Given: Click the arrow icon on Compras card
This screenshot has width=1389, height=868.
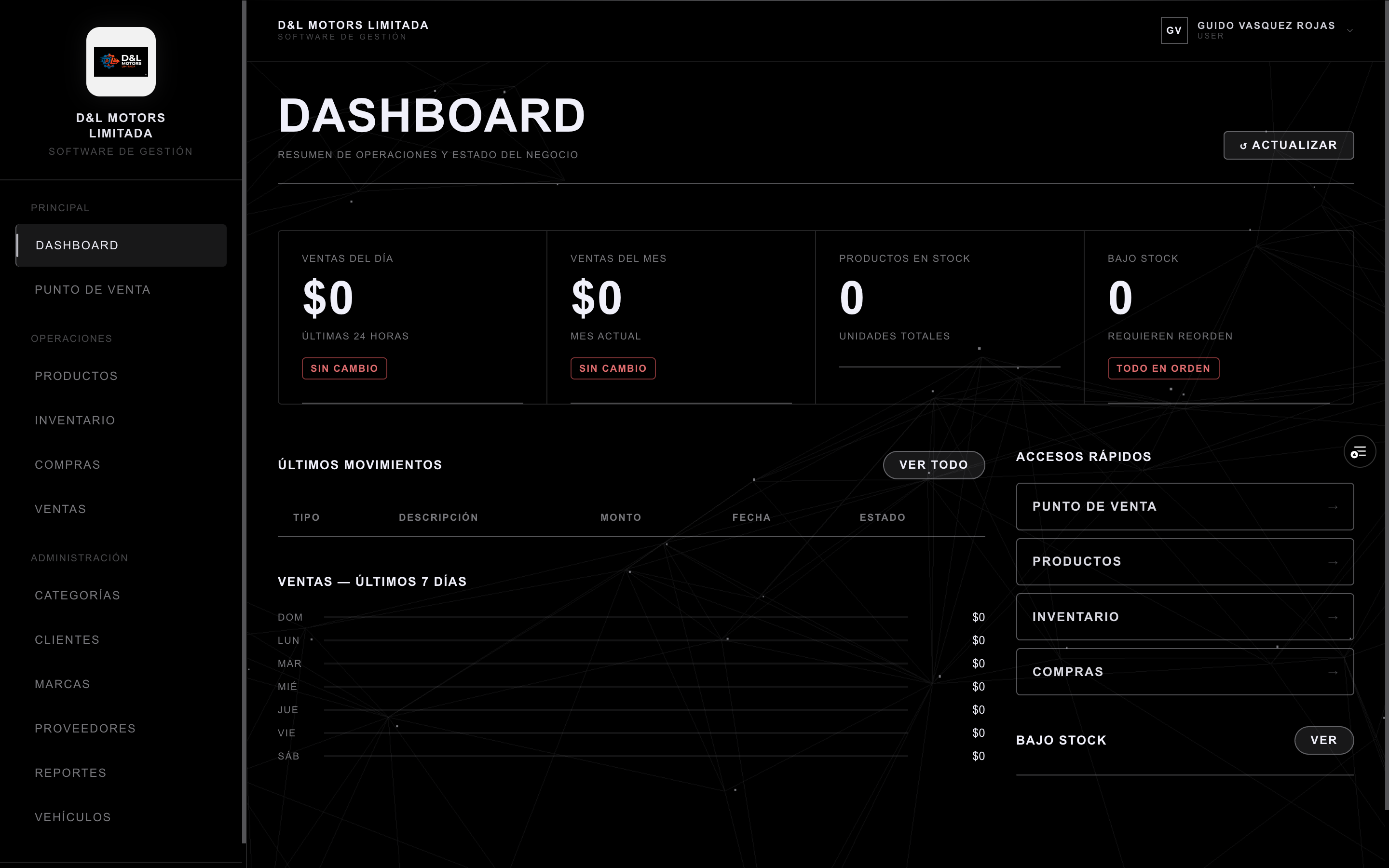Looking at the screenshot, I should pyautogui.click(x=1333, y=672).
